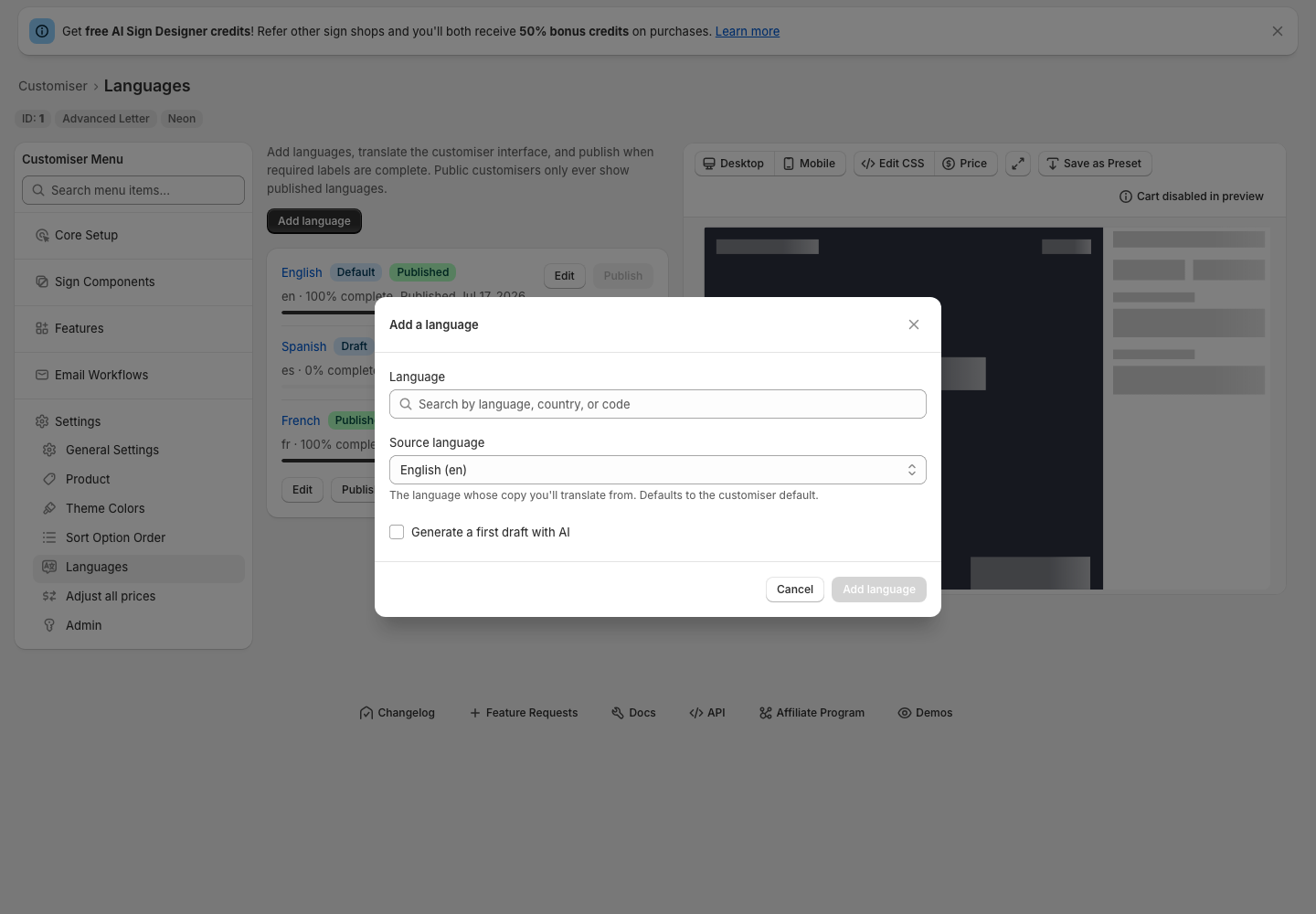Viewport: 1316px width, 914px height.
Task: Open the Edit CSS editor
Action: click(893, 164)
